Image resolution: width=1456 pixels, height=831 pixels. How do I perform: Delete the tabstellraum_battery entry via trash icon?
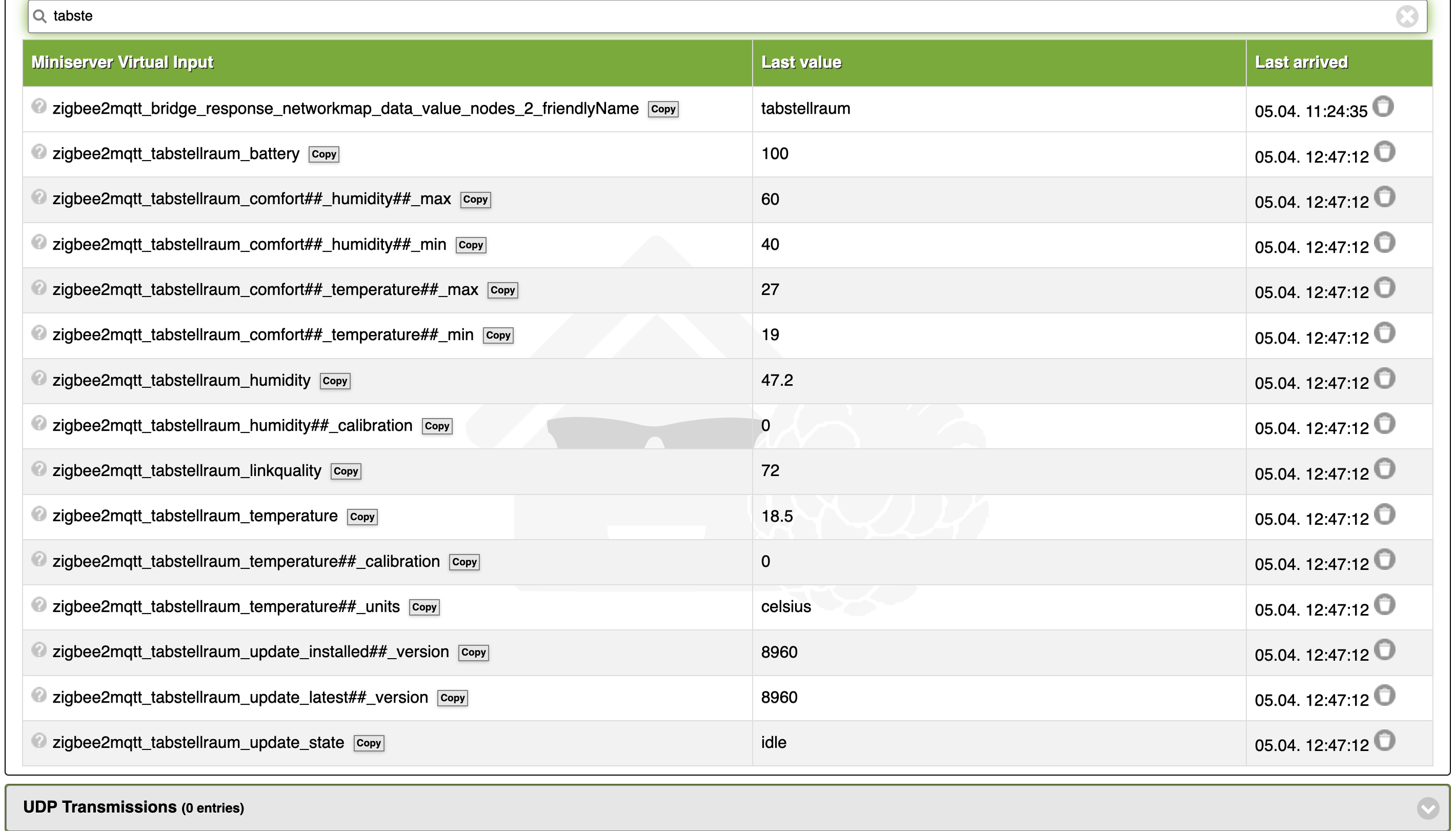1384,152
